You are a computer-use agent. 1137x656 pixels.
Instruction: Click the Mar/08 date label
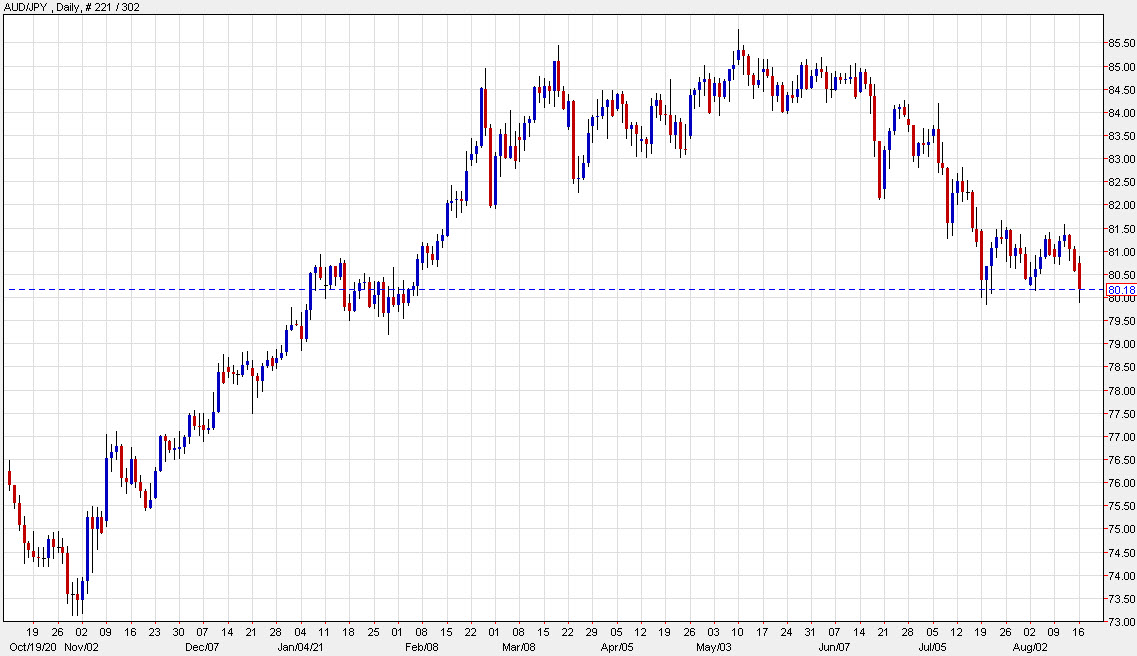(518, 647)
